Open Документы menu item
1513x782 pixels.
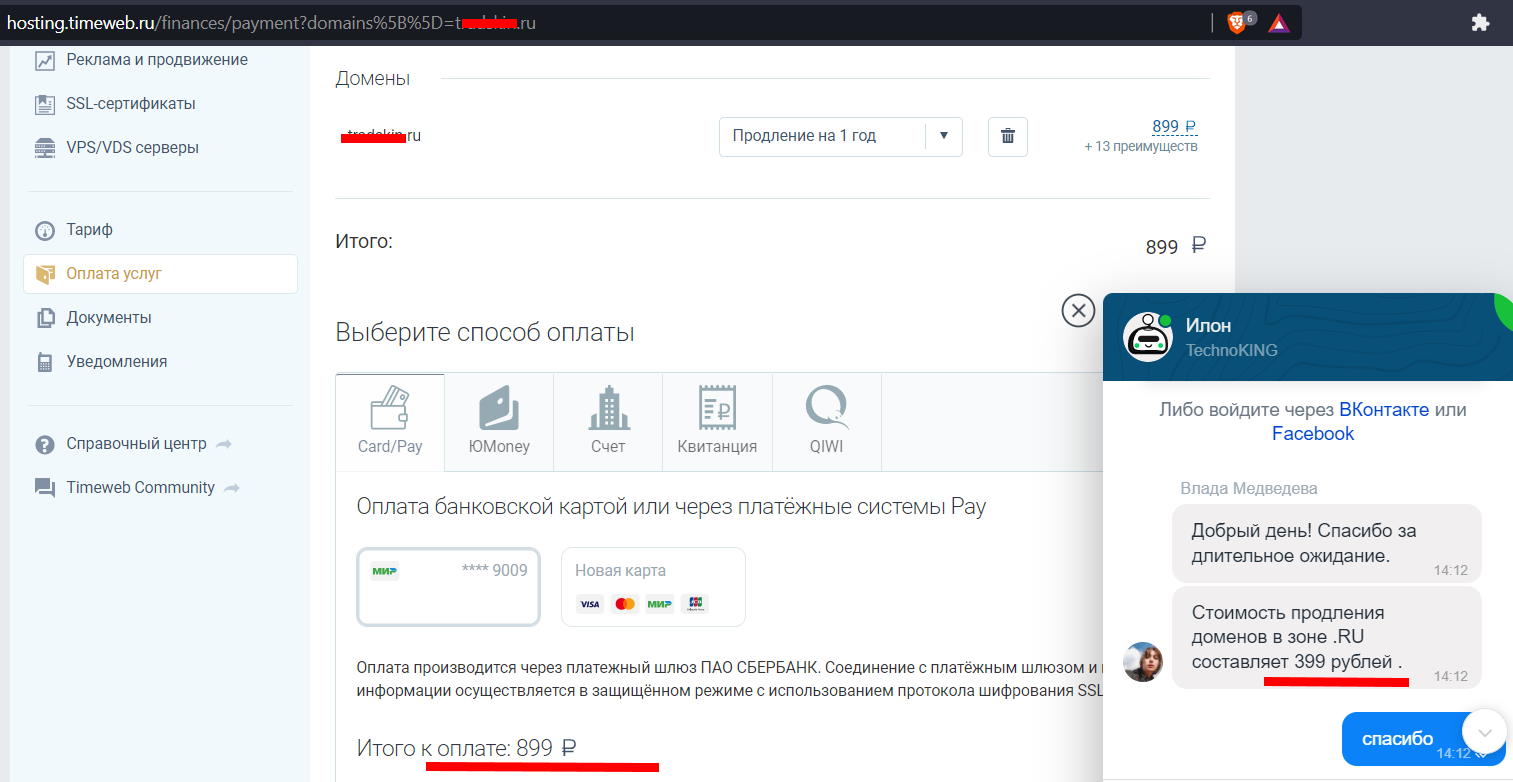click(x=109, y=318)
